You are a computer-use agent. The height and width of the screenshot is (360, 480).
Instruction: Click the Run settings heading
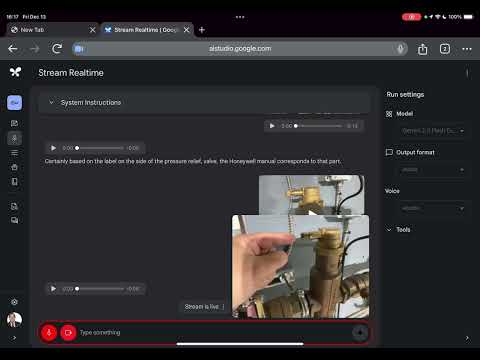405,95
